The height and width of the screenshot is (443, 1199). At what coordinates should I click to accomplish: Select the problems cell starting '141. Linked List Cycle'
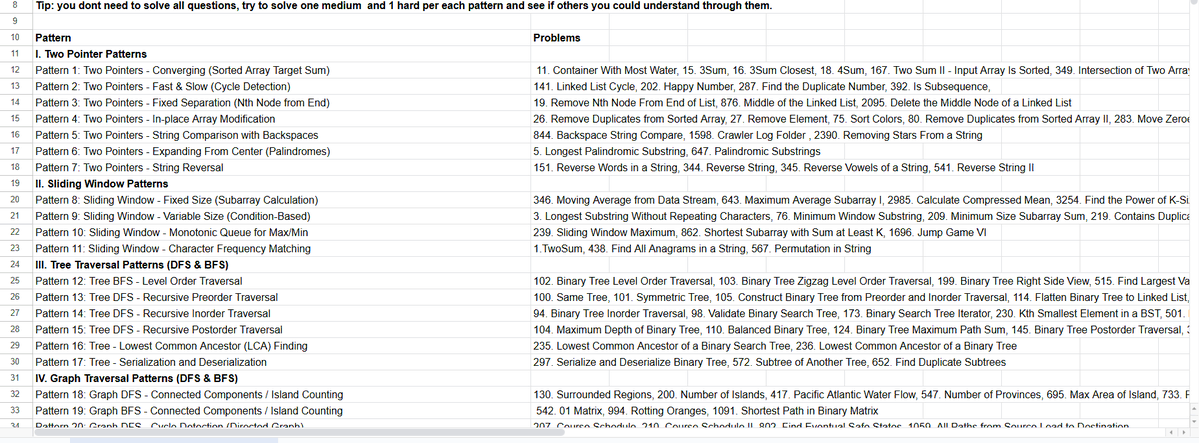762,86
